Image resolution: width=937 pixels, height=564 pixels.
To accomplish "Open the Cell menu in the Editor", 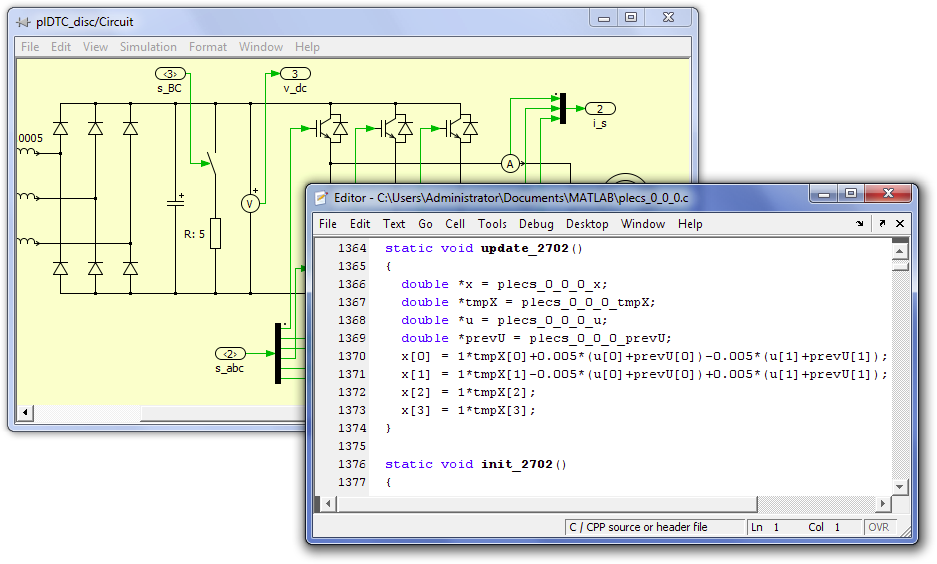I will tap(455, 224).
